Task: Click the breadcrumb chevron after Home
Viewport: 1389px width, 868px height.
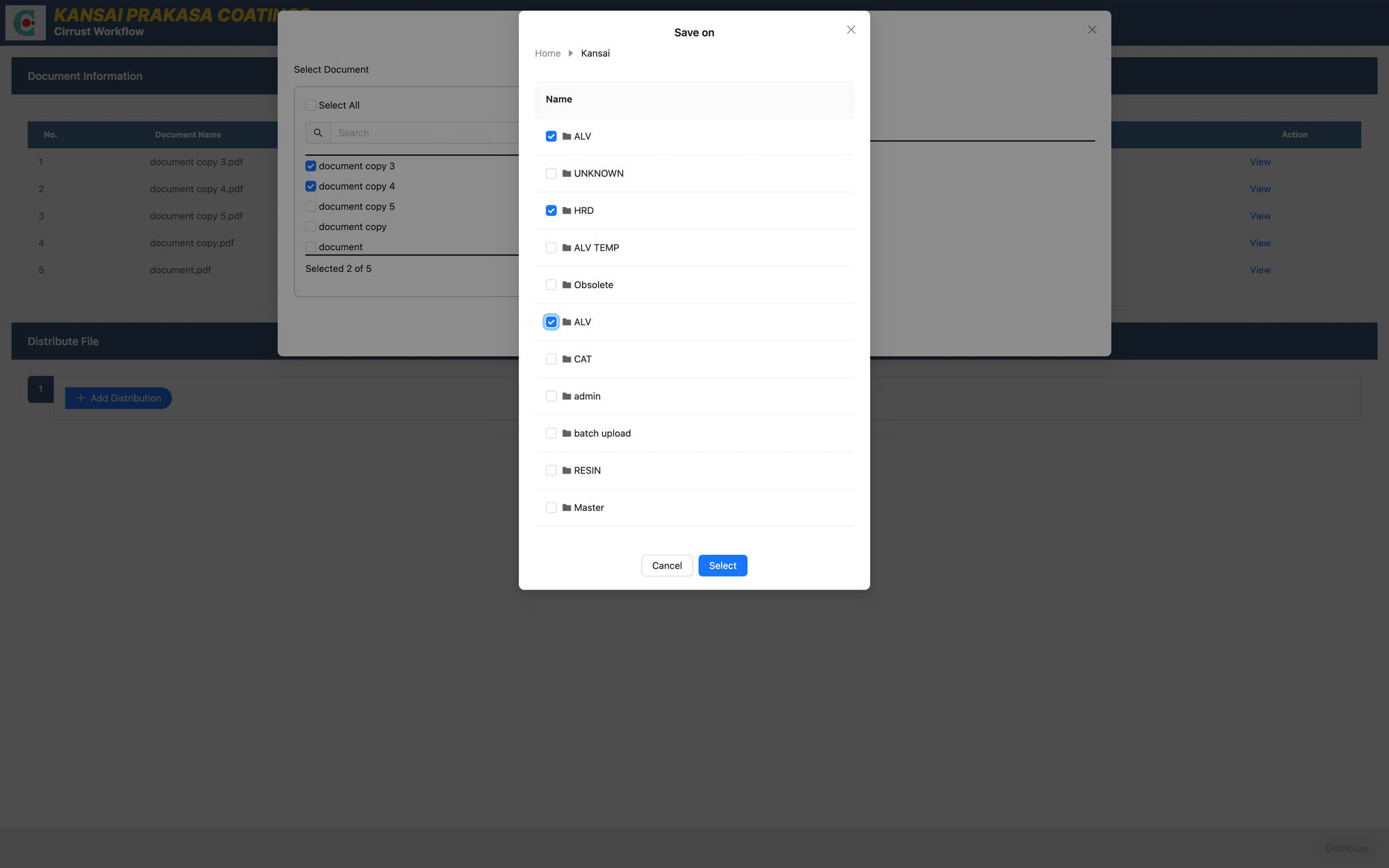Action: click(x=570, y=53)
